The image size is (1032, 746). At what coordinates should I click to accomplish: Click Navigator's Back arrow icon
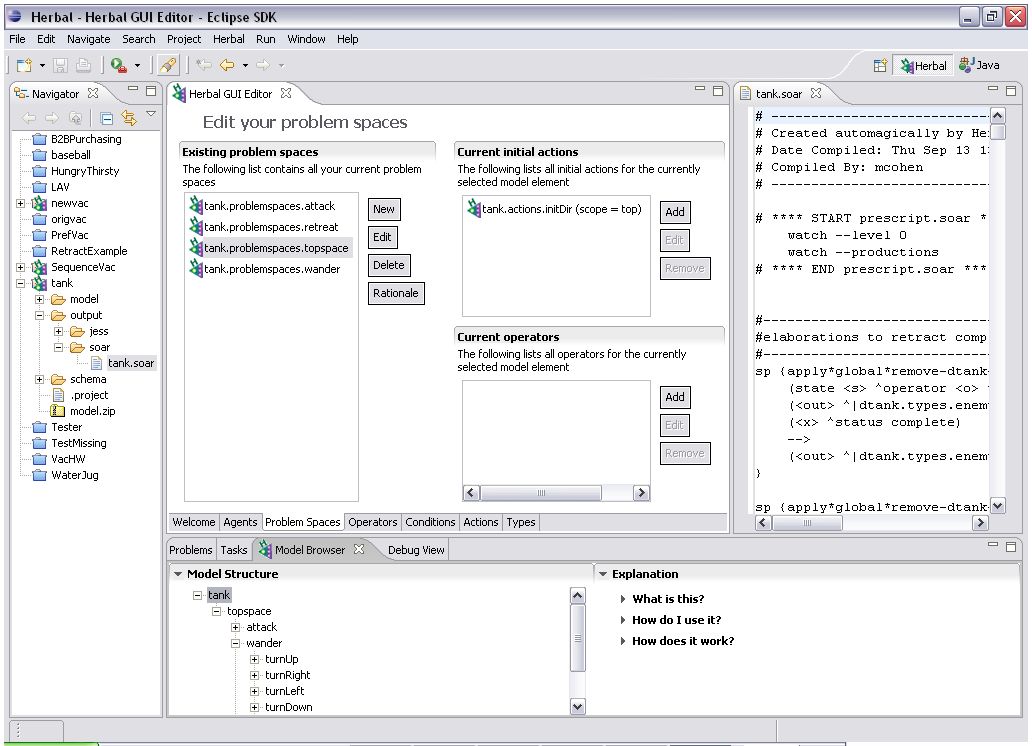tap(29, 118)
